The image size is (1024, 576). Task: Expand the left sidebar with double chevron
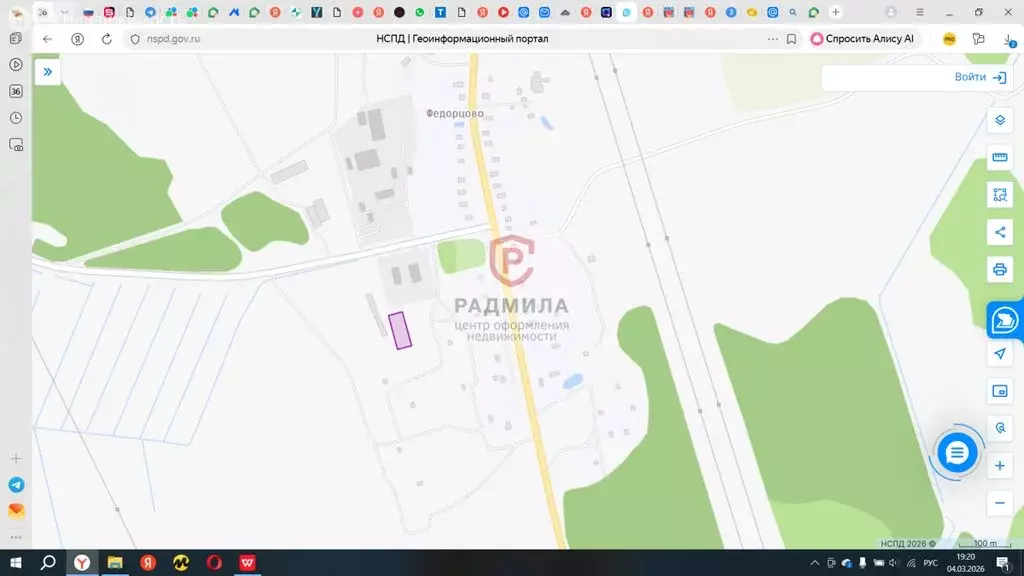[47, 72]
